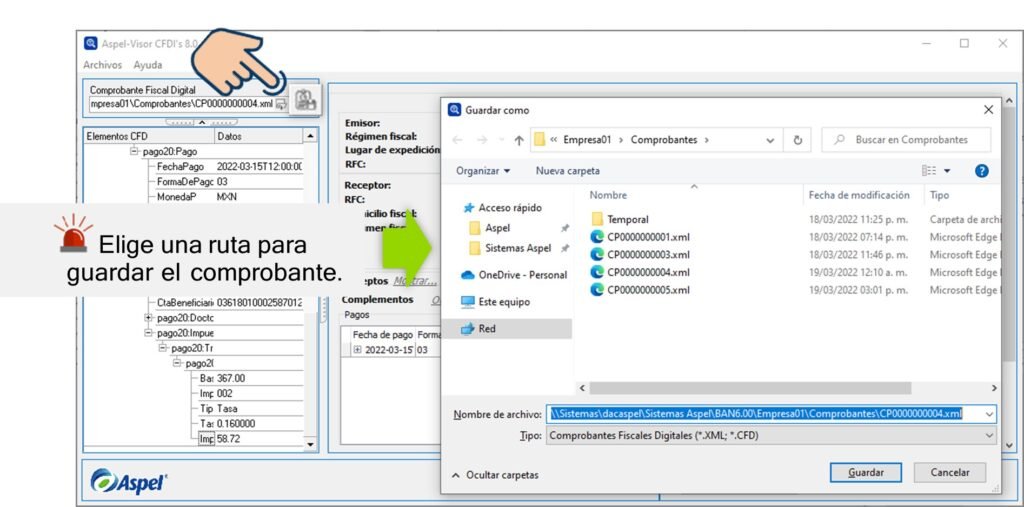Image resolution: width=1024 pixels, height=507 pixels.
Task: Click the value 367.00 in tree
Action: 231,378
